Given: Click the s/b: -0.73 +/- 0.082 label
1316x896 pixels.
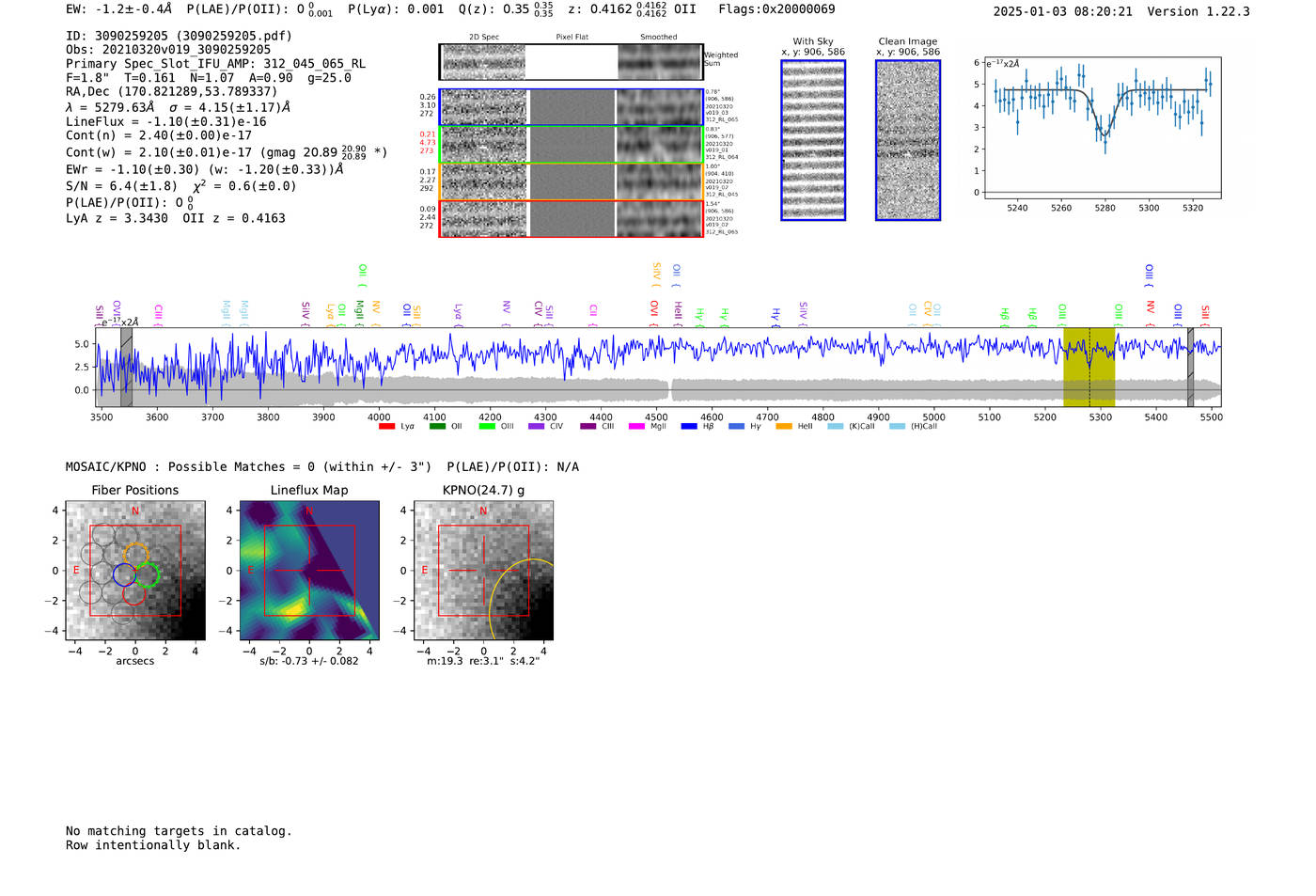Looking at the screenshot, I should (x=309, y=661).
